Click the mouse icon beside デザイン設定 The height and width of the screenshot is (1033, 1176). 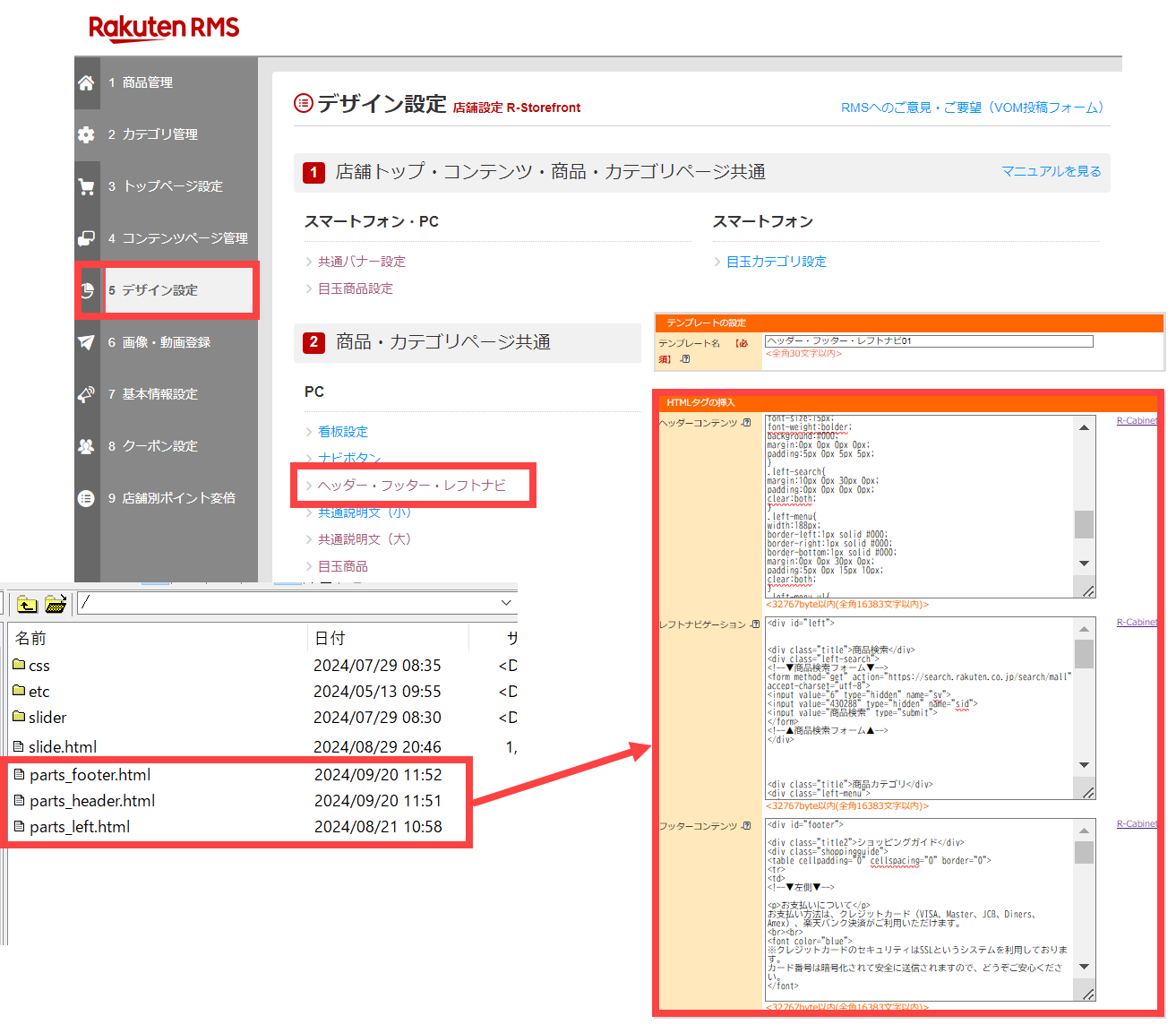click(x=87, y=290)
